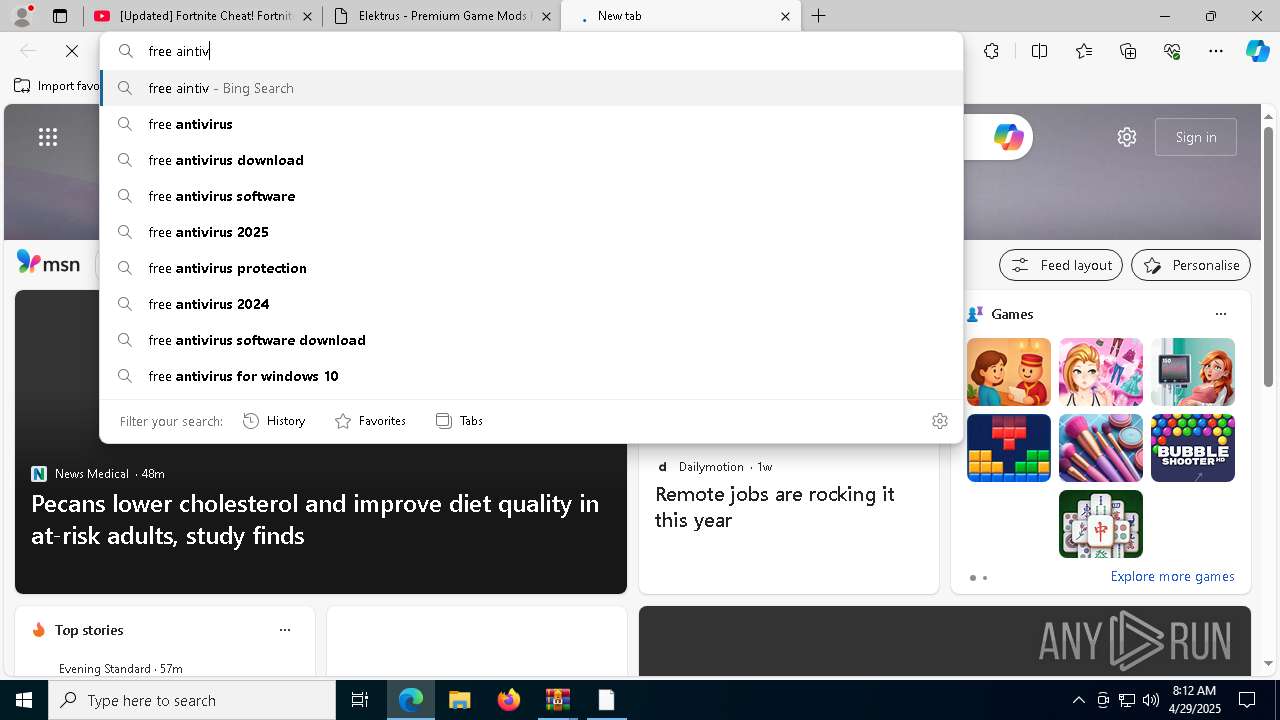The image size is (1280, 720).
Task: Click the page vertical scrollbar
Action: (1268, 256)
